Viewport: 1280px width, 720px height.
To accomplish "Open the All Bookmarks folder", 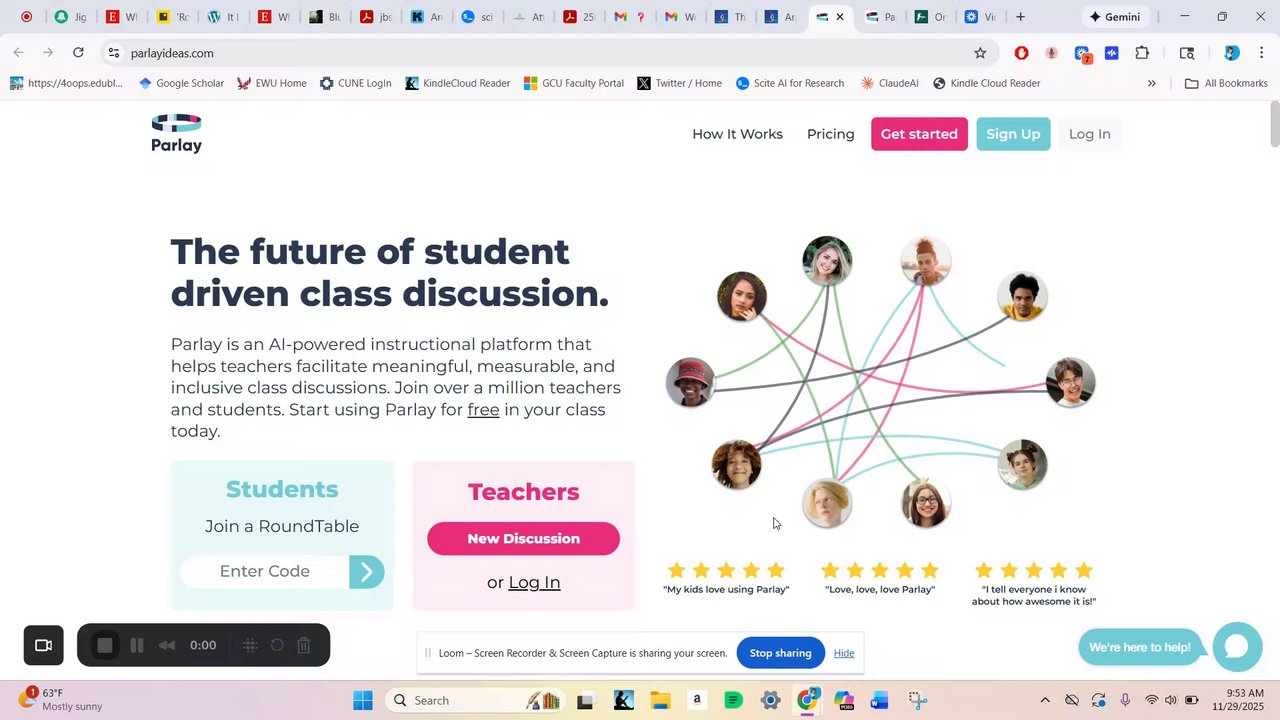I will click(1226, 83).
